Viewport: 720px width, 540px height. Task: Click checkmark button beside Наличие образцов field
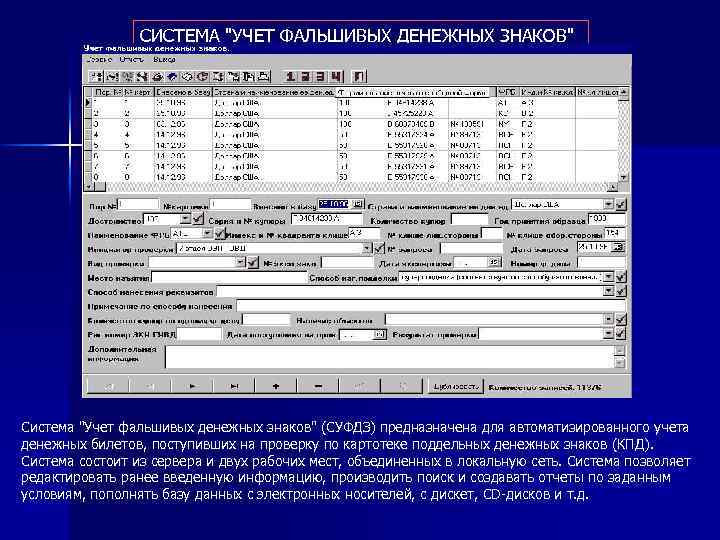point(620,319)
